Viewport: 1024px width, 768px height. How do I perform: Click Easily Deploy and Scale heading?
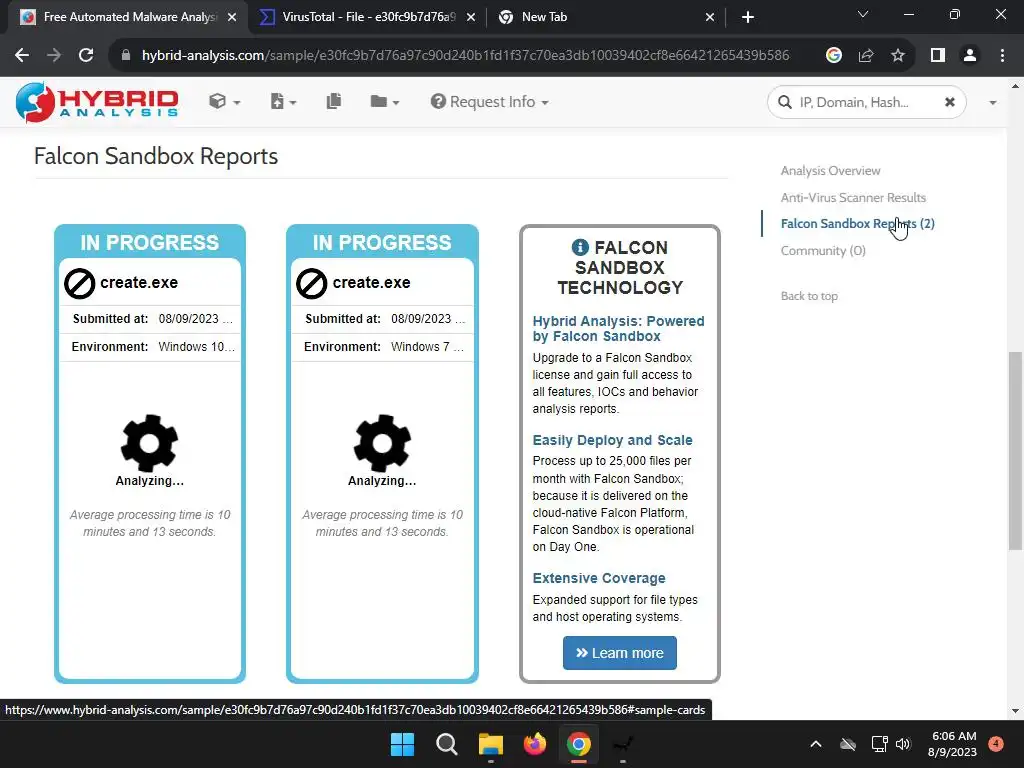612,440
